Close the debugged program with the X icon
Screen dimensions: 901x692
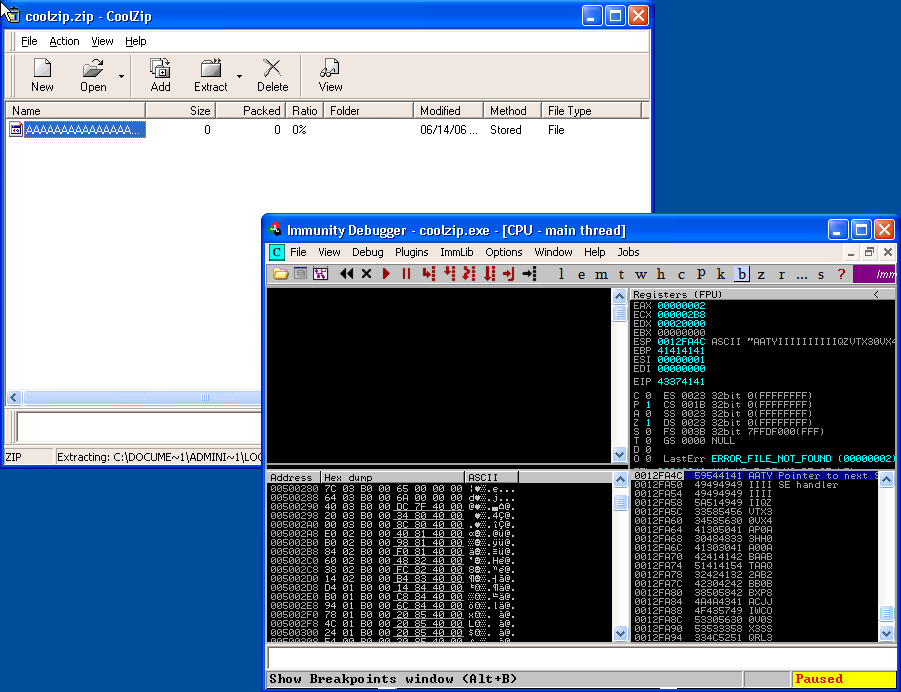[367, 274]
